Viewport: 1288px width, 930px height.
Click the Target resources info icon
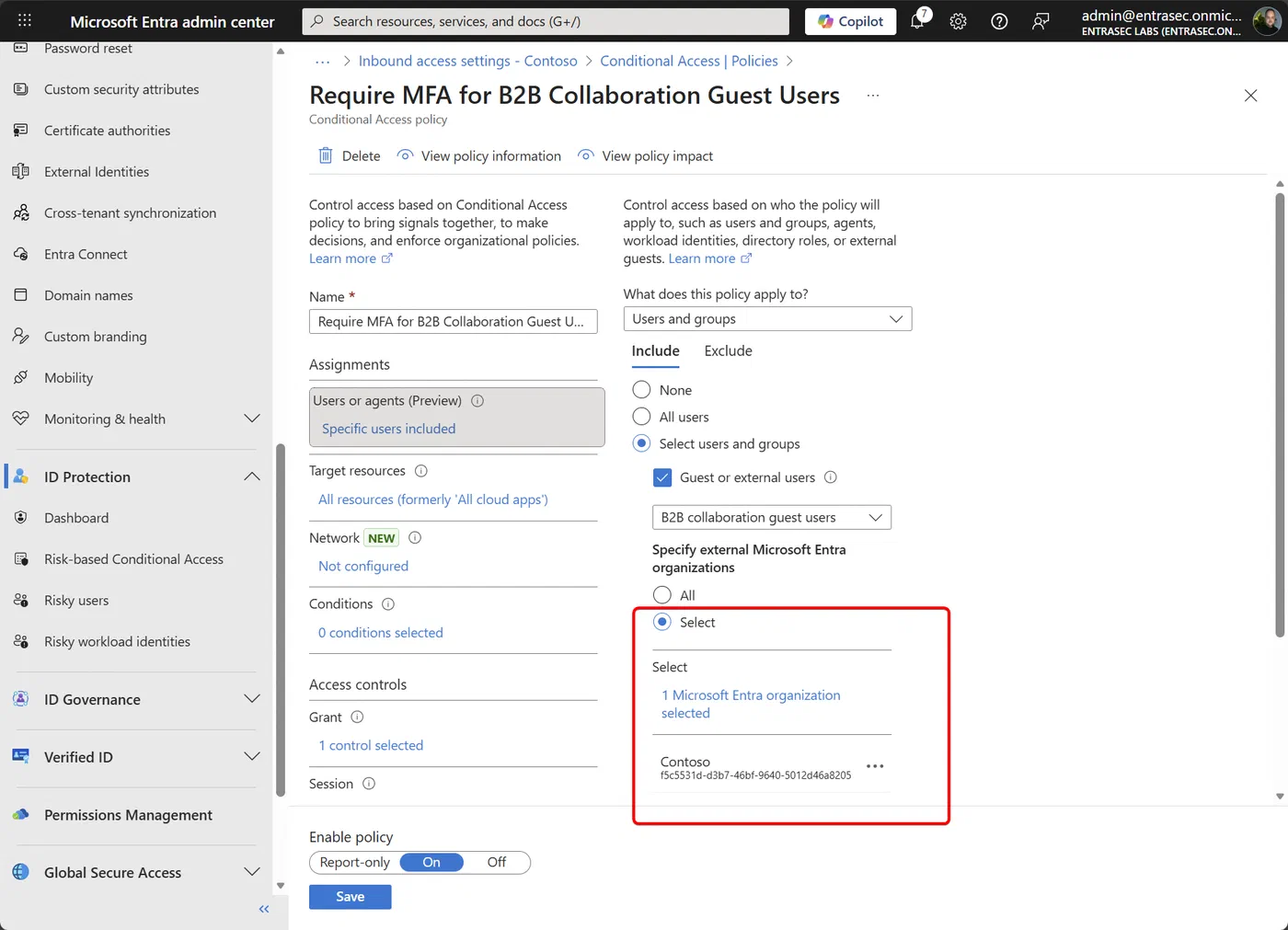pos(421,471)
